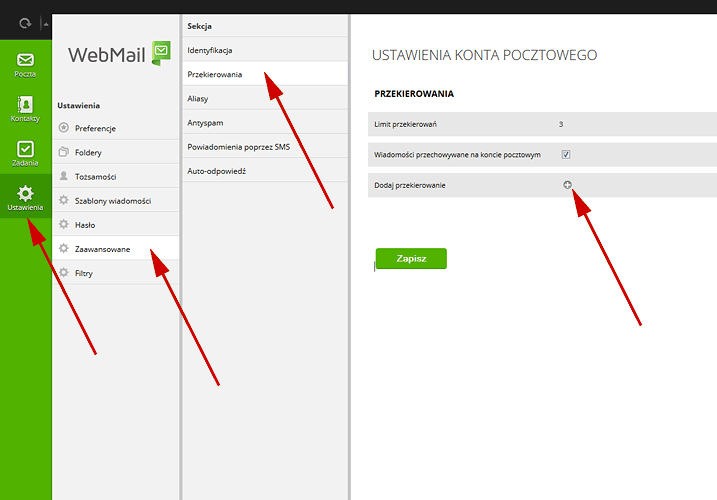717x500 pixels.
Task: Click the Limit przekierowań label
Action: 405,124
